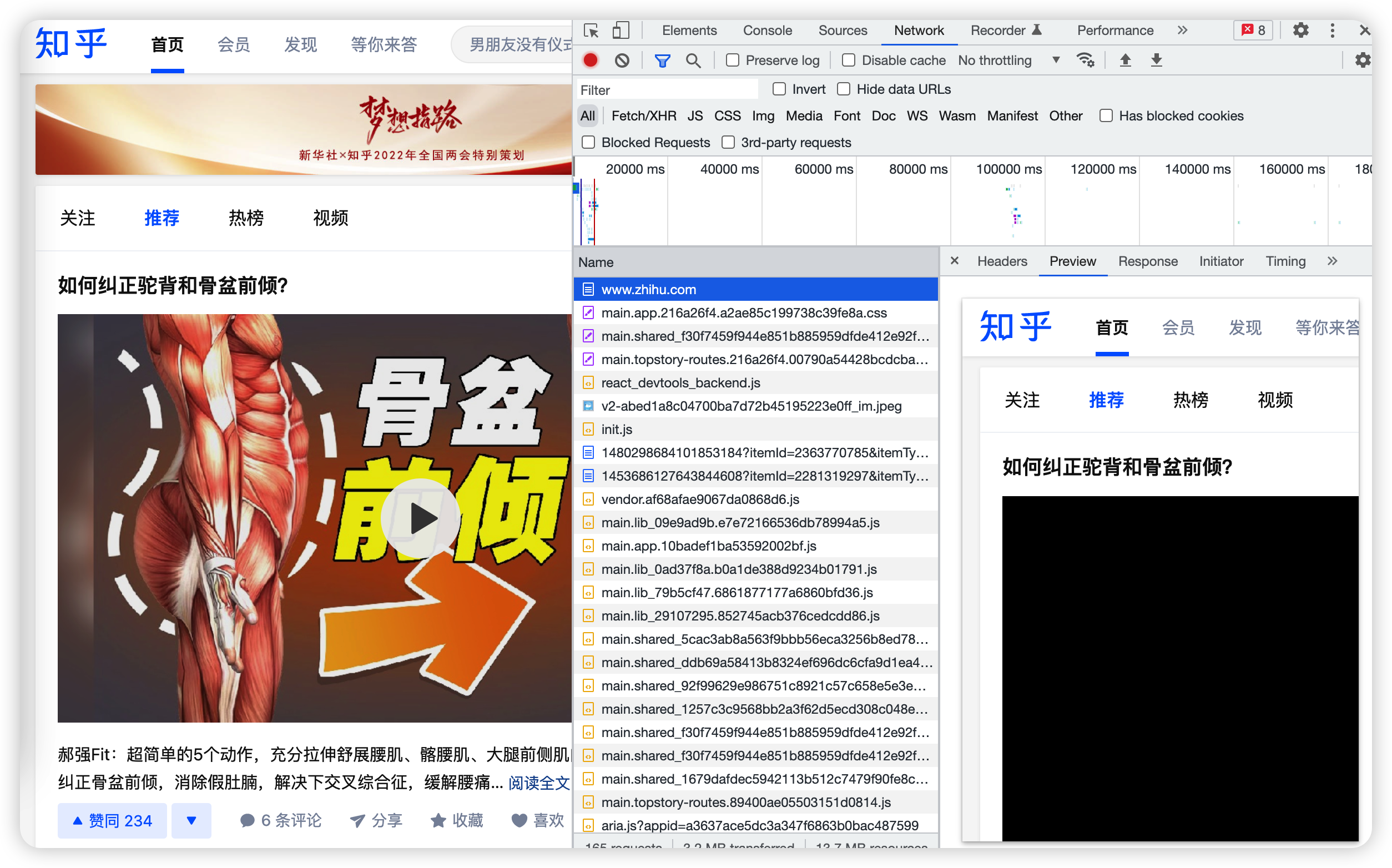This screenshot has width=1392, height=868.
Task: Open DevTools three-dot customize menu
Action: (1332, 31)
